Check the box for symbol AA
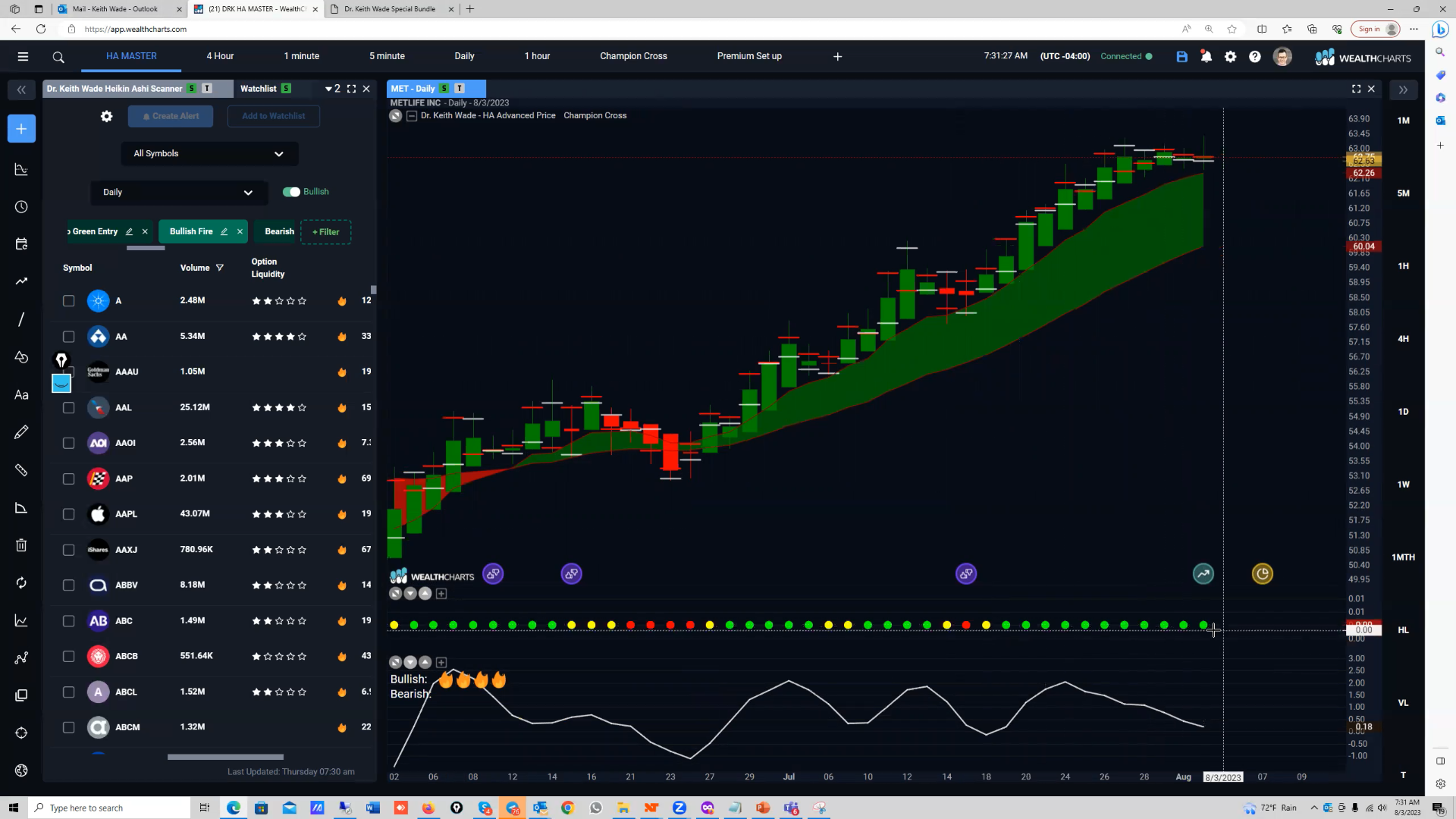 pos(68,337)
